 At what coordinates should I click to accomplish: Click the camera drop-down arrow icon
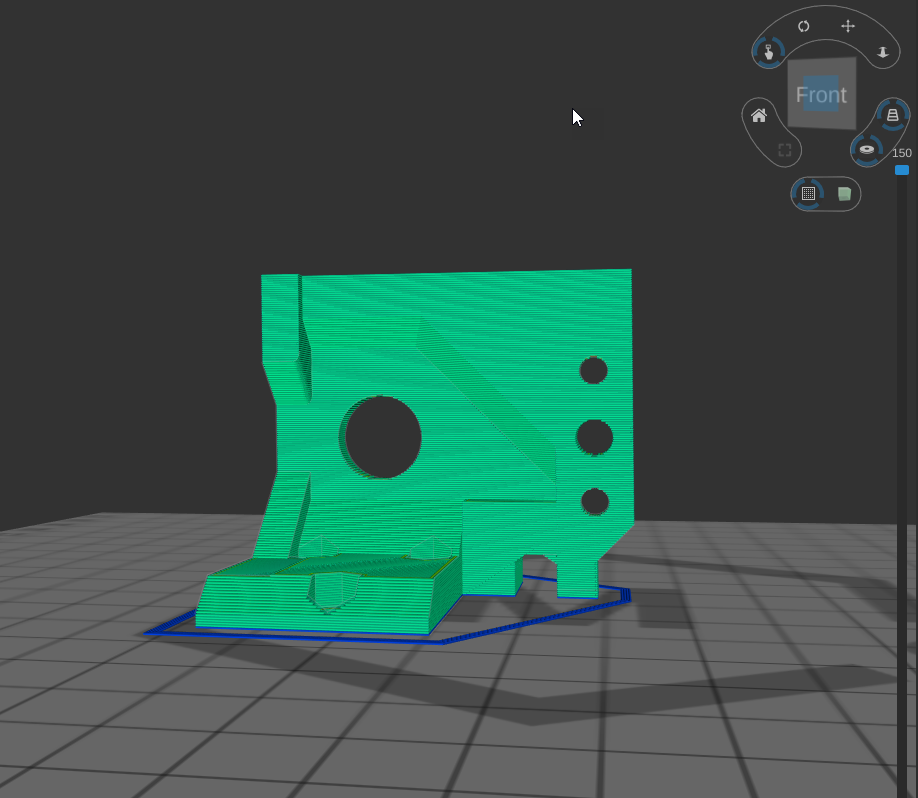click(x=883, y=52)
